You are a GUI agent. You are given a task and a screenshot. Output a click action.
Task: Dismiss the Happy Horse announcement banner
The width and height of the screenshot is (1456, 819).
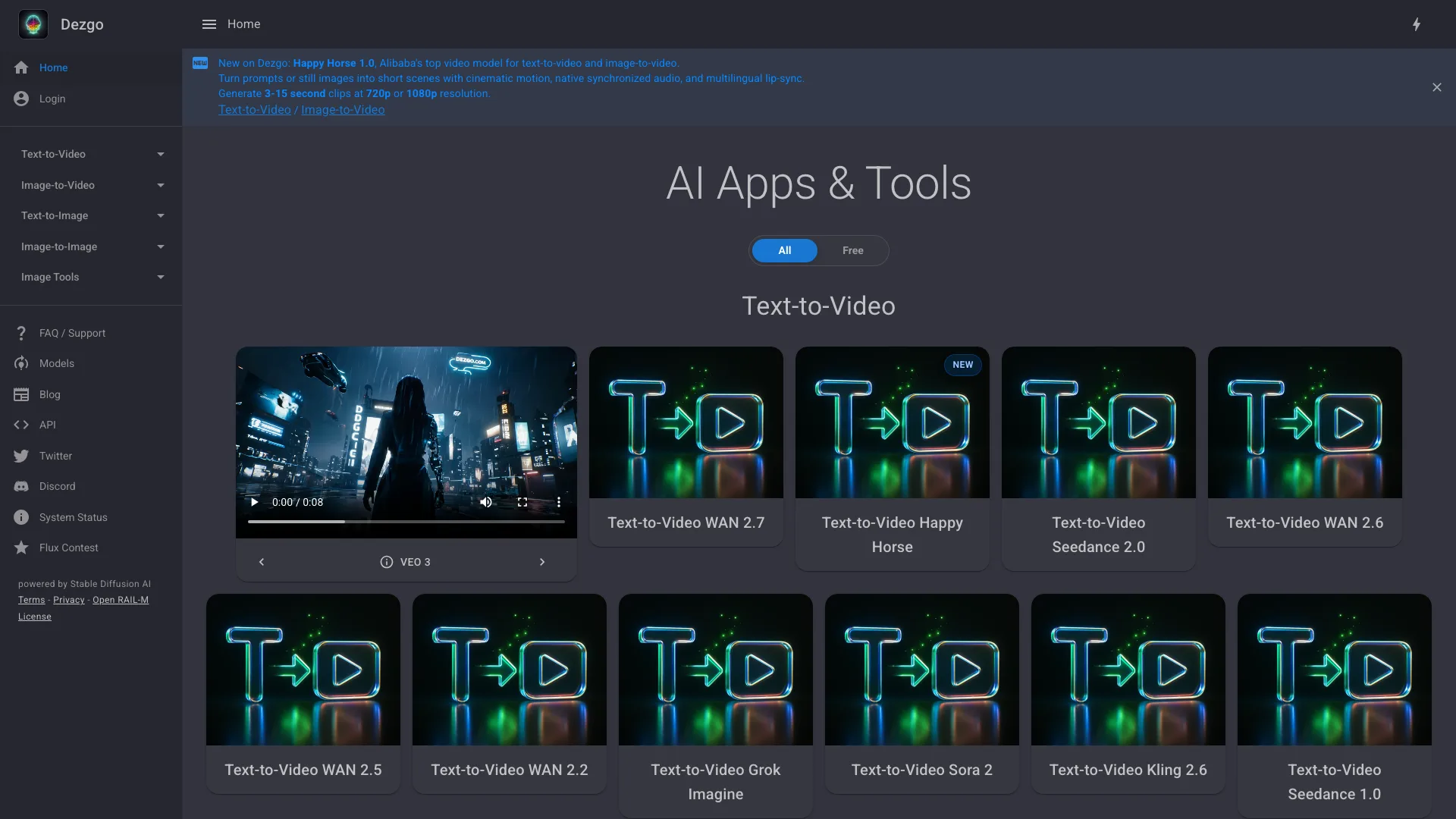click(x=1437, y=87)
